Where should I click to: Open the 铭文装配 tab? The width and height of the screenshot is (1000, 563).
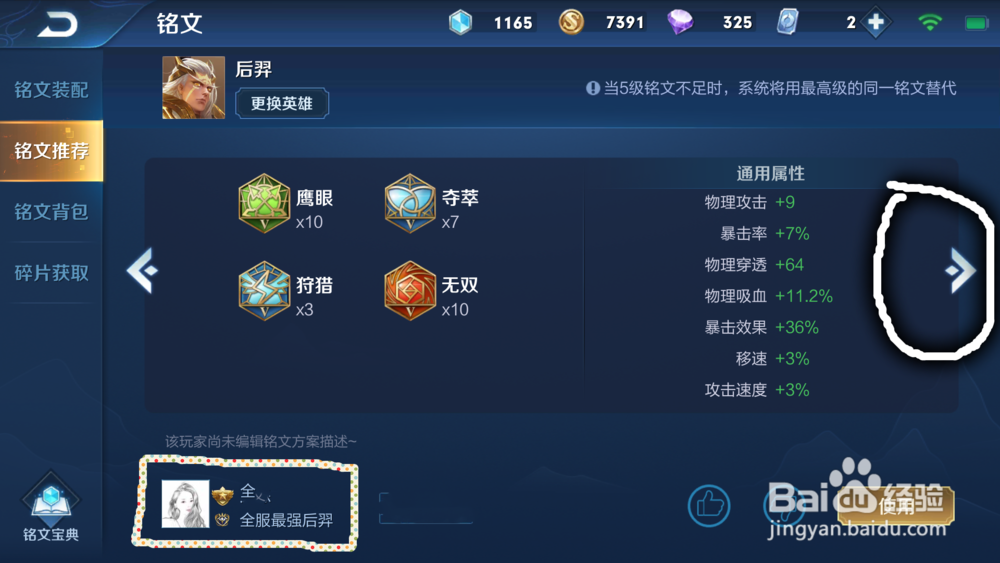point(51,90)
